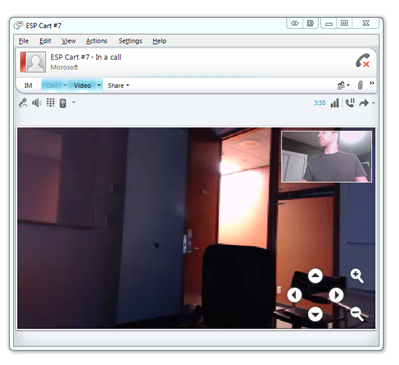Expand the Call dropdown arrow
This screenshot has width=399, height=365.
coord(65,86)
